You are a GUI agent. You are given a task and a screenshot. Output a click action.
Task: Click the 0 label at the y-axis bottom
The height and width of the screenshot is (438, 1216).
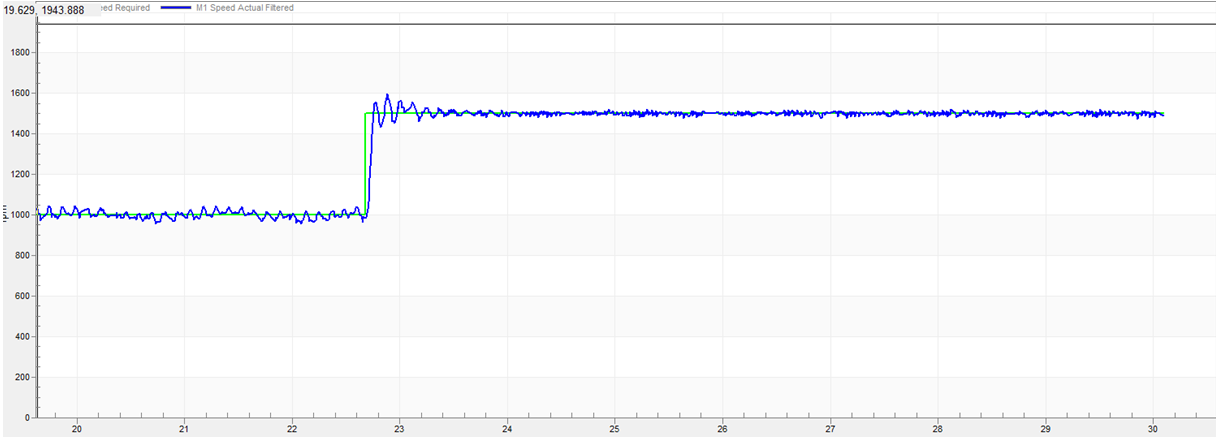pos(28,417)
